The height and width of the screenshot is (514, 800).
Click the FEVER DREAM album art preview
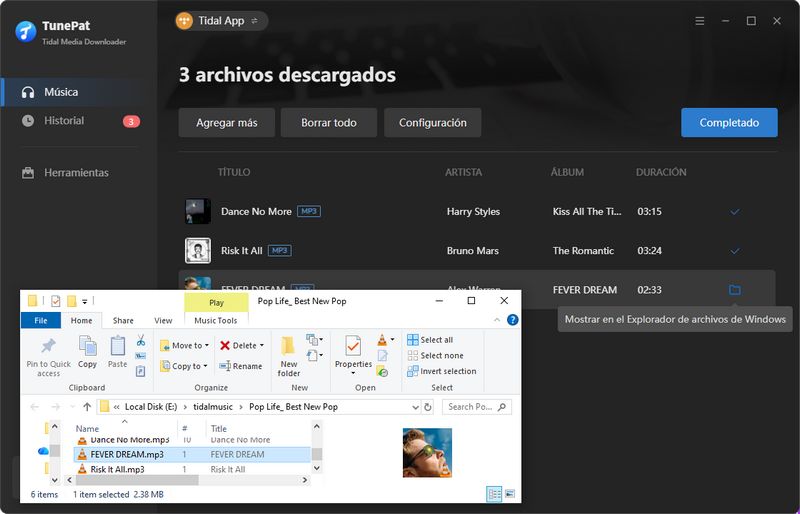coord(427,453)
